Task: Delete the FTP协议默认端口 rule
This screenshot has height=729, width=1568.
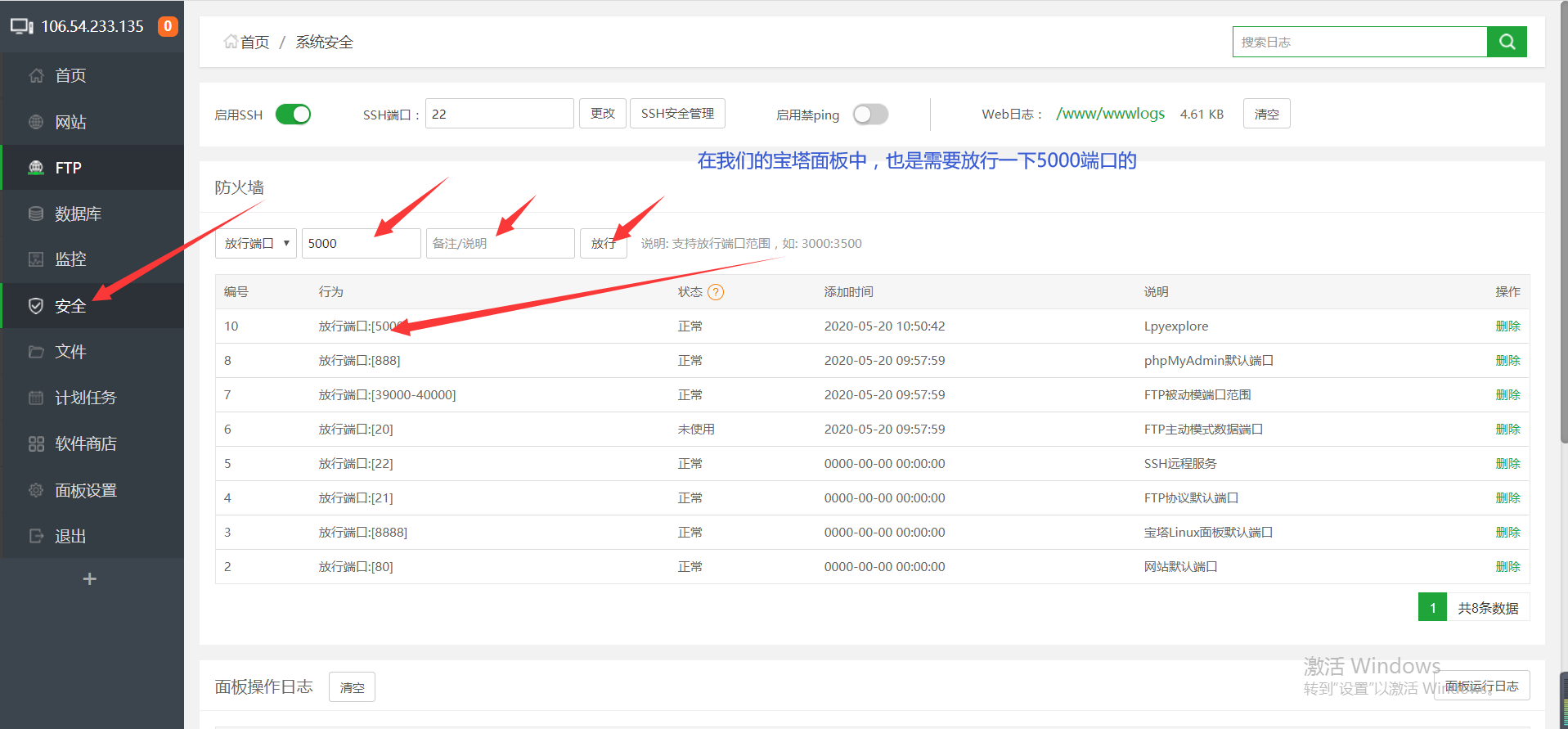Action: pyautogui.click(x=1507, y=498)
